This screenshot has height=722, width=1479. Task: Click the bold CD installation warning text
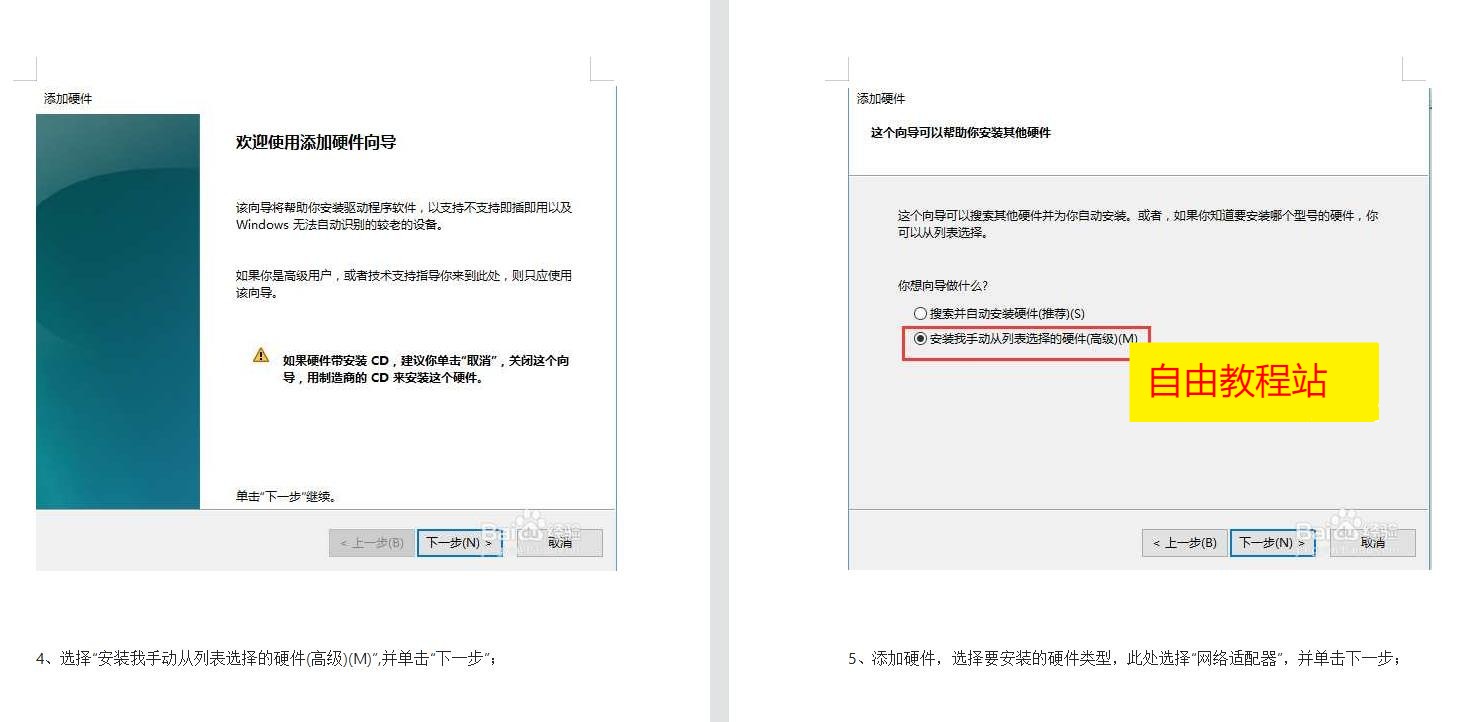coord(426,369)
